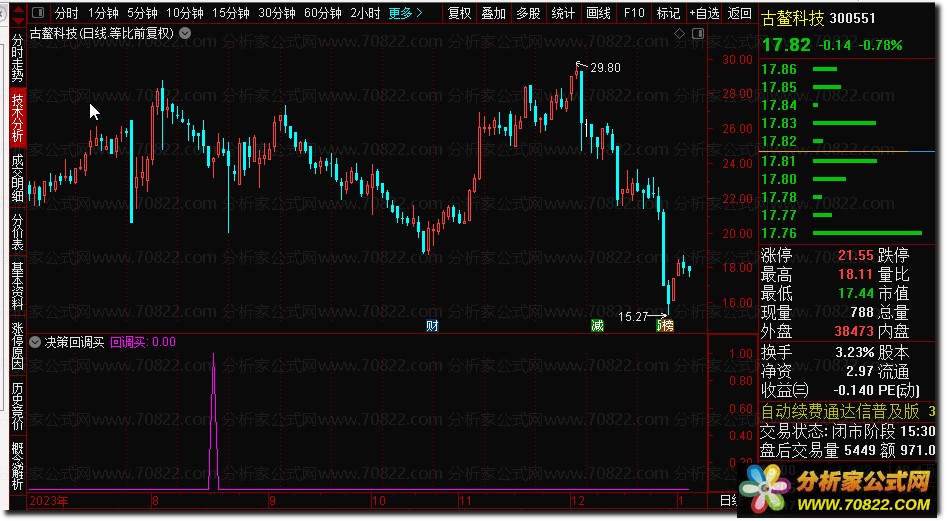Image resolution: width=947 pixels, height=521 pixels.
Task: Select the 10分钟 period
Action: pos(185,13)
